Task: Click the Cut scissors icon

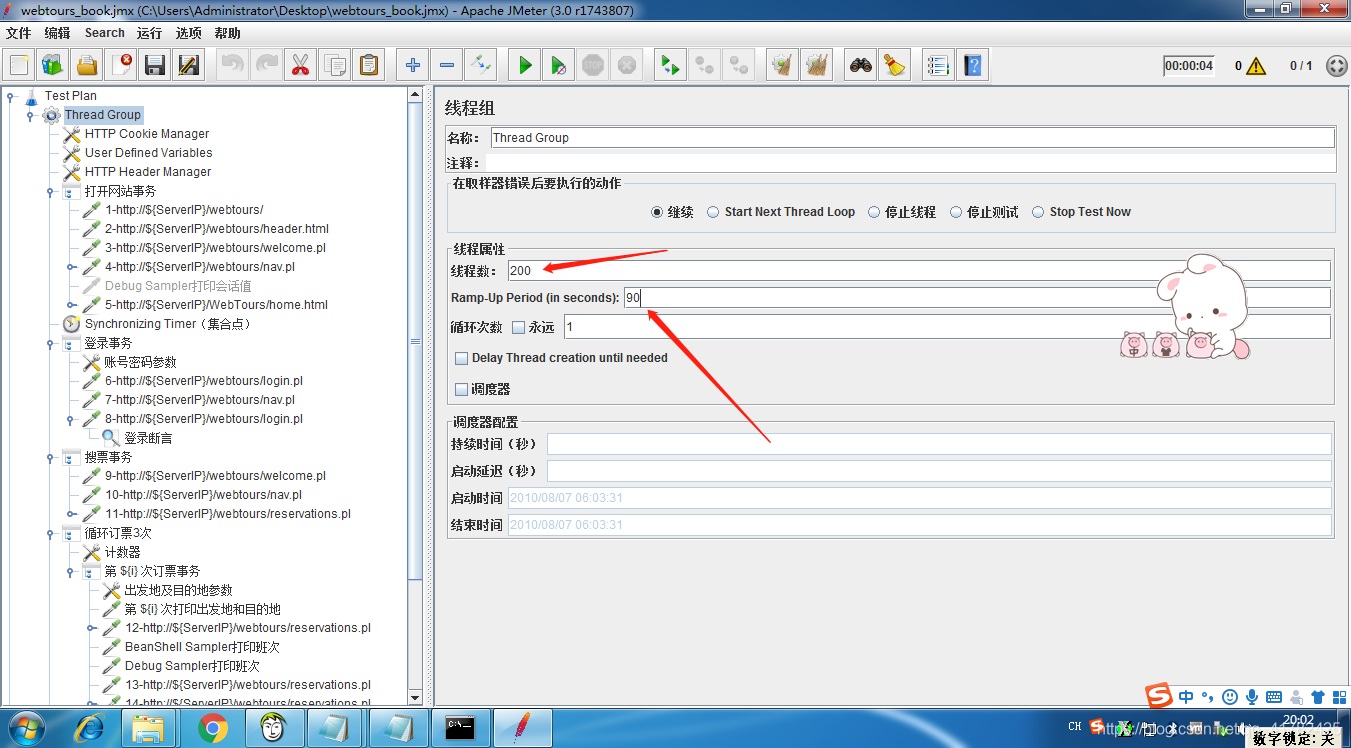Action: pos(299,66)
